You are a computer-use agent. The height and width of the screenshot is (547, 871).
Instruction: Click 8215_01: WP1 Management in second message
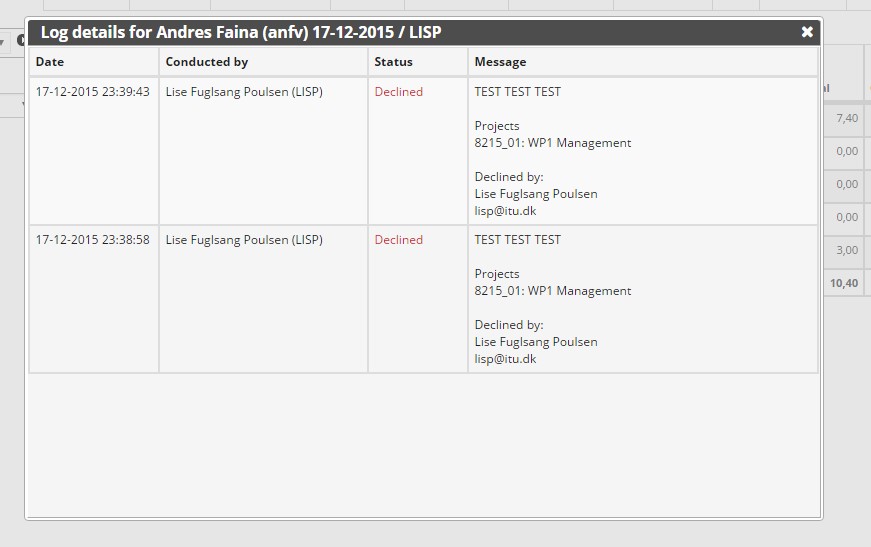tap(552, 291)
